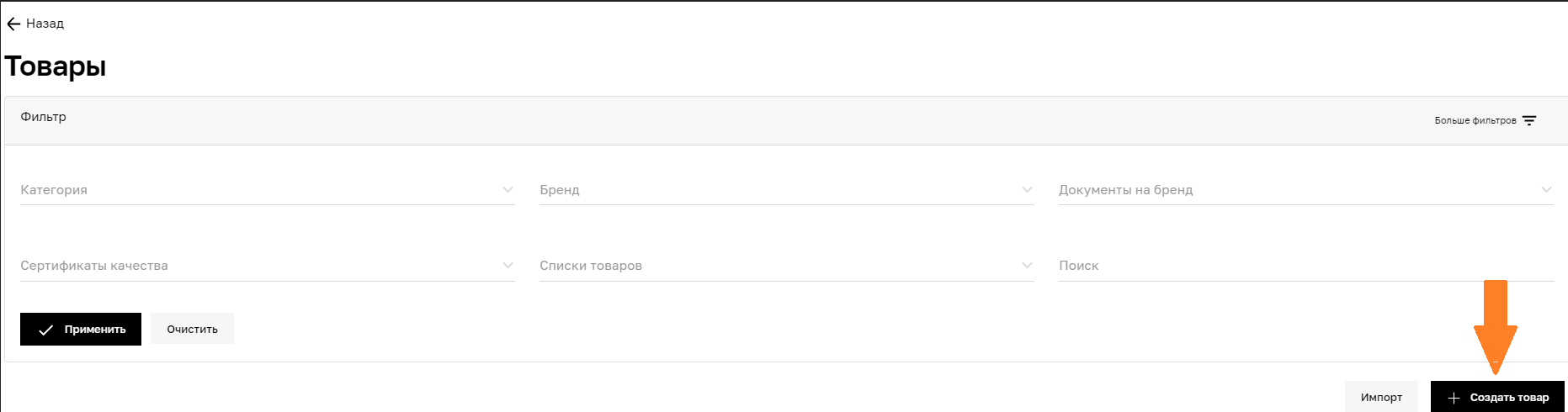The width and height of the screenshot is (1568, 412).
Task: Click the chevron of Документы на бренд
Action: [1546, 190]
